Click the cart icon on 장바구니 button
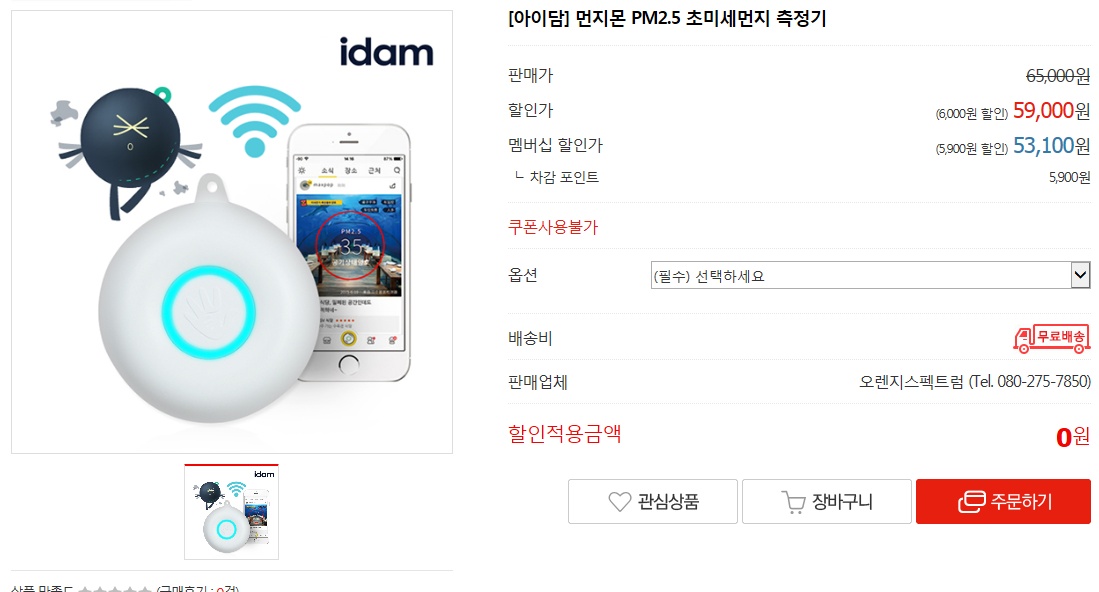Image resolution: width=1099 pixels, height=592 pixels. [x=793, y=502]
